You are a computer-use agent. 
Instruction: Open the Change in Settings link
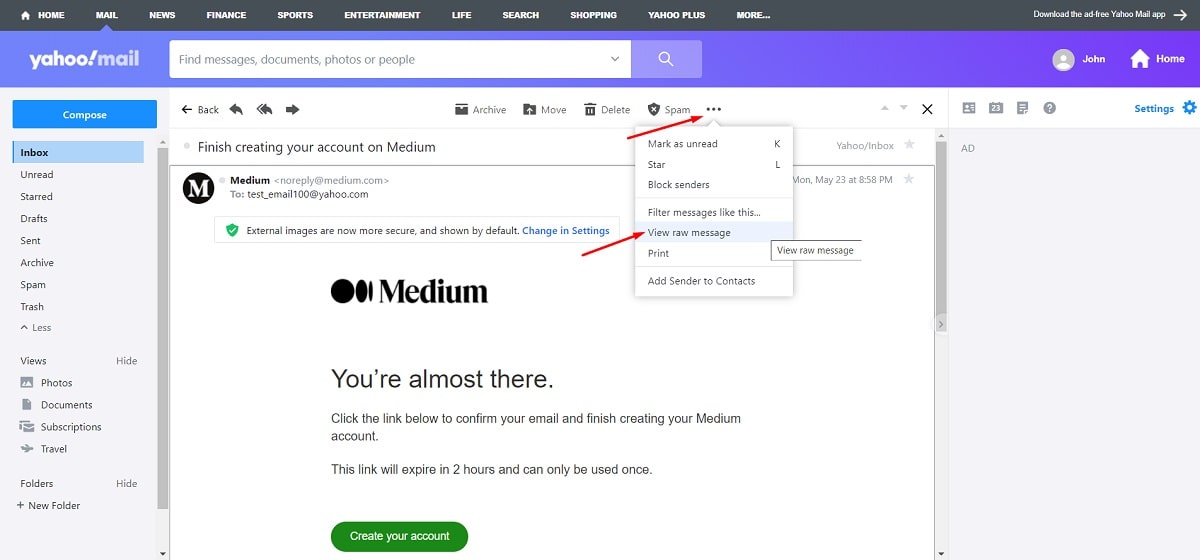tap(566, 231)
